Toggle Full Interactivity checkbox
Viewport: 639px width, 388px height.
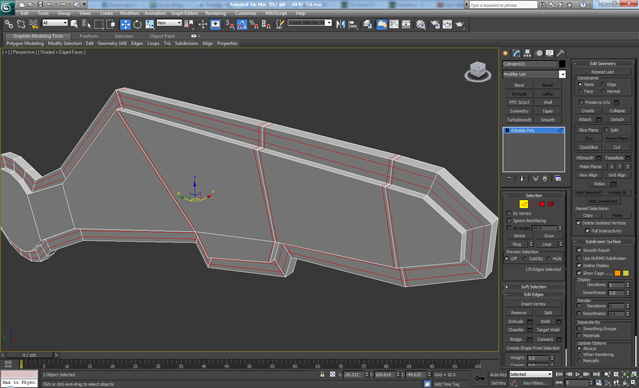(587, 231)
